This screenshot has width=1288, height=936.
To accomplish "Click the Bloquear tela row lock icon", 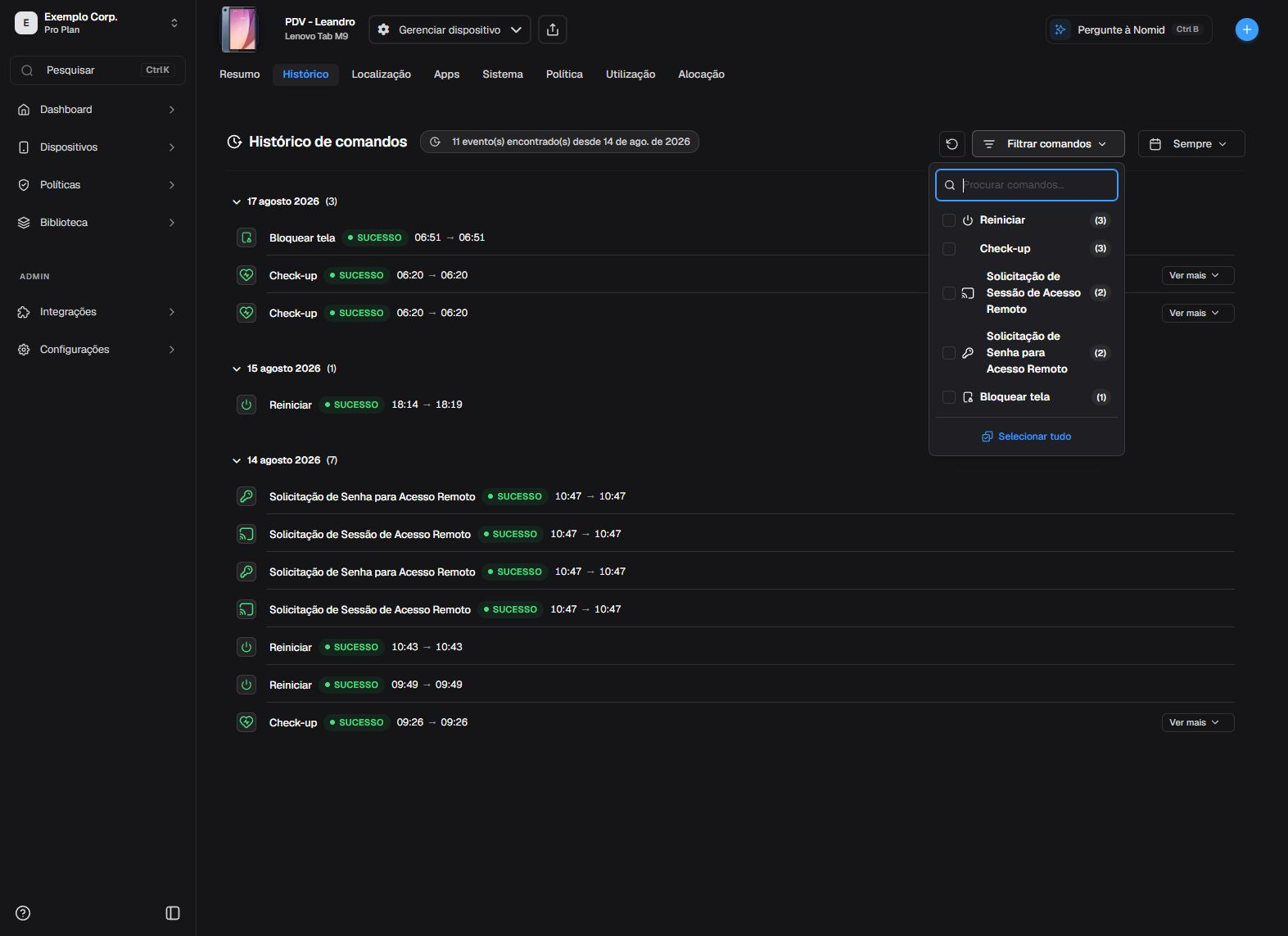I will coord(246,237).
